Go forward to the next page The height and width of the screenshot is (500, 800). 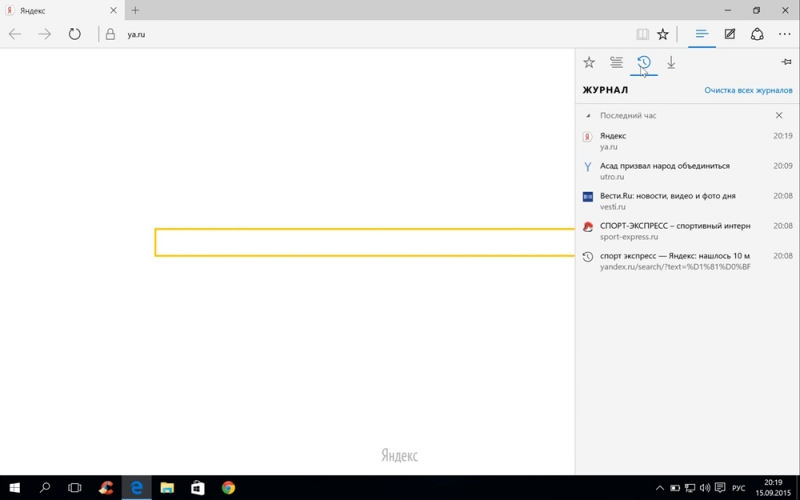tap(44, 34)
